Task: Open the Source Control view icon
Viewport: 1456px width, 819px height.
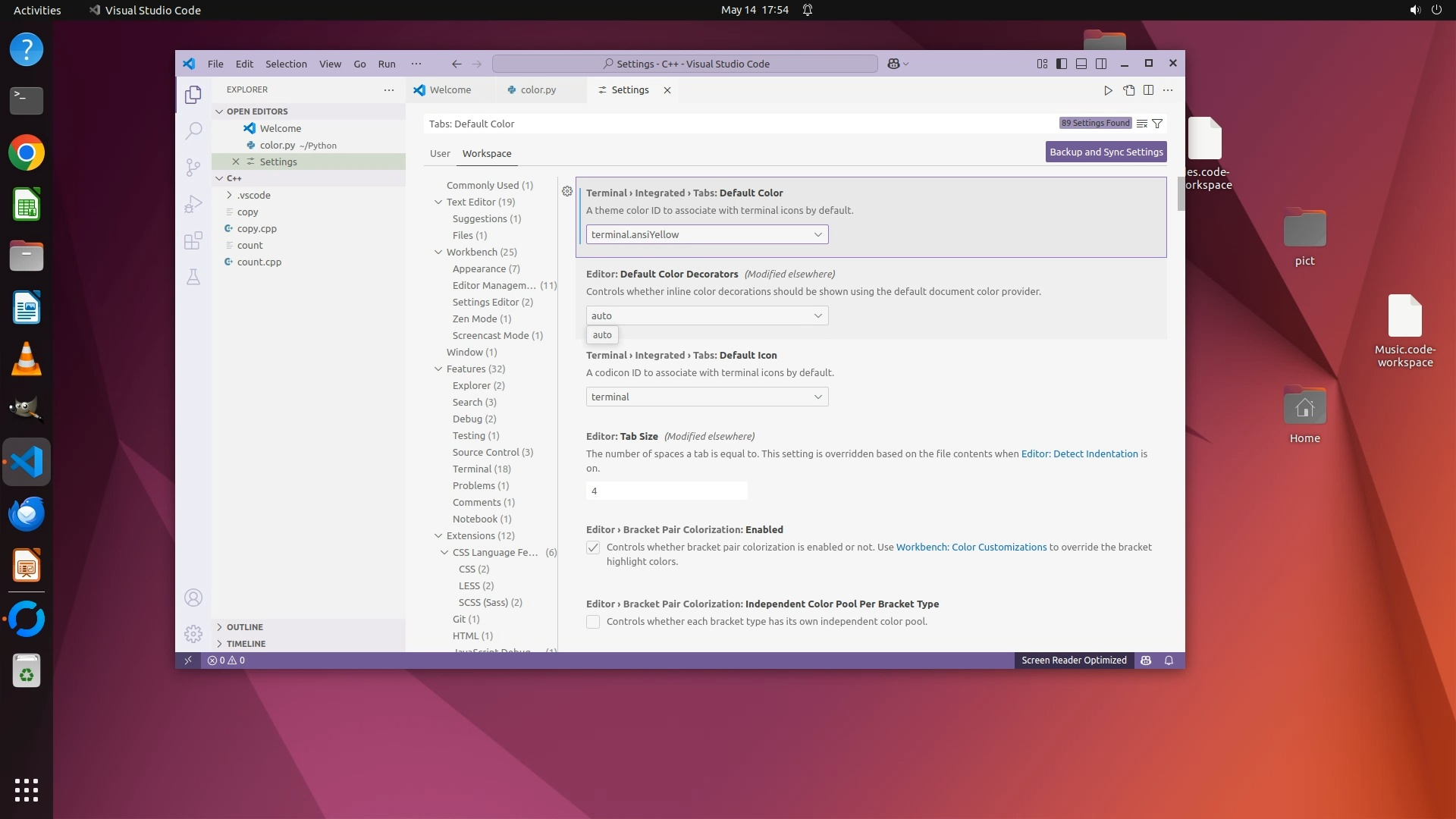Action: [x=193, y=167]
